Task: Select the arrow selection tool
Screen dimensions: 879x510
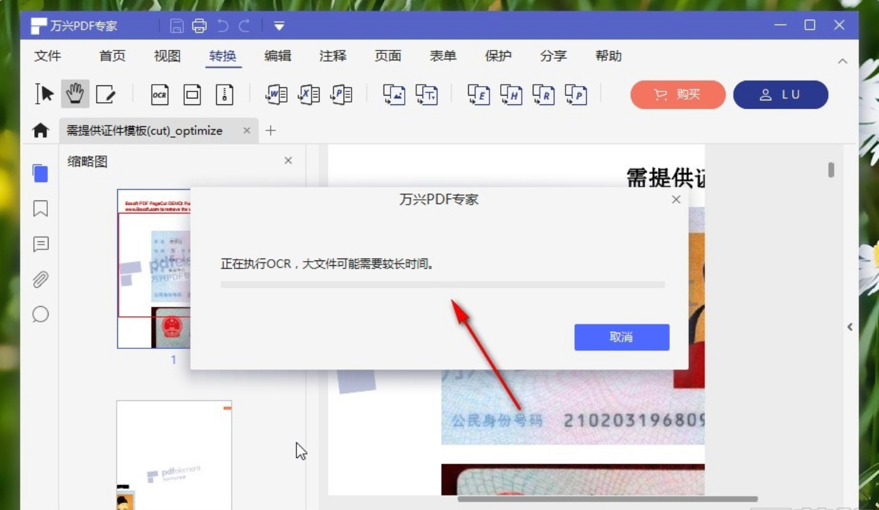Action: 44,94
